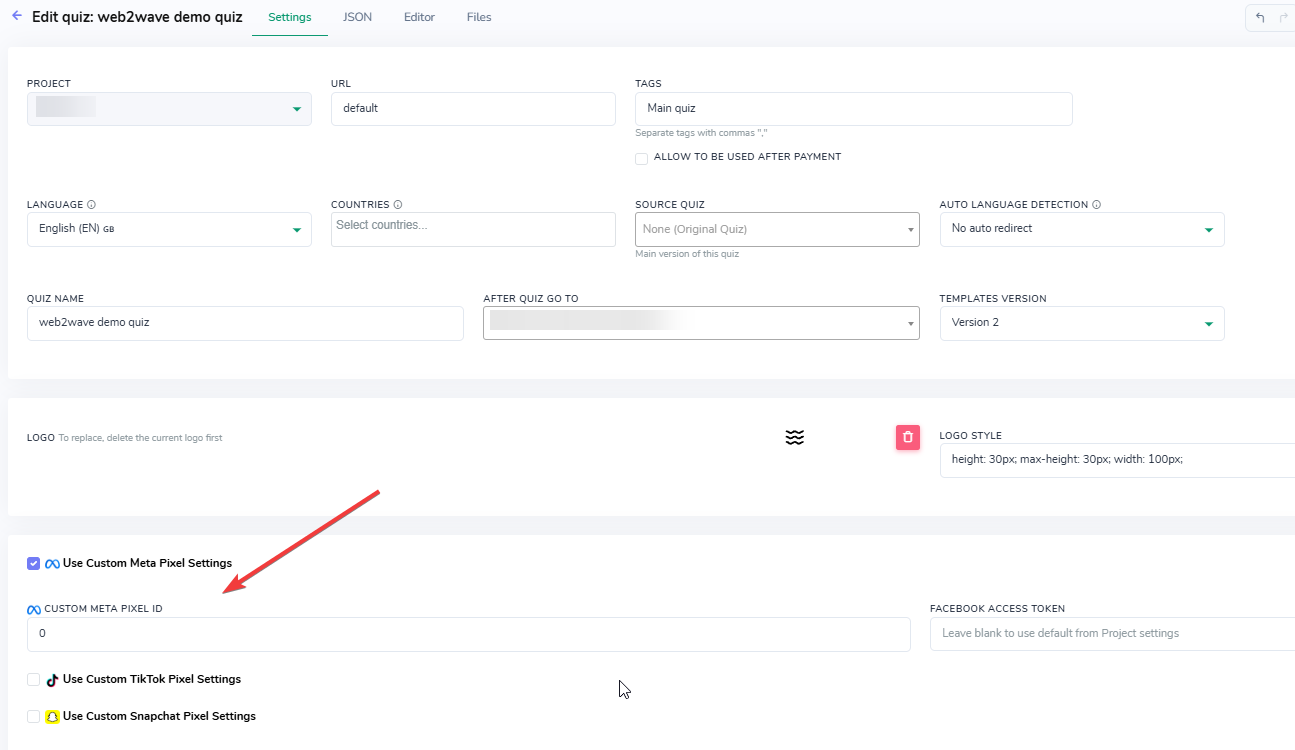
Task: Enable Use Custom Snapchat Pixel Settings
Action: point(34,716)
